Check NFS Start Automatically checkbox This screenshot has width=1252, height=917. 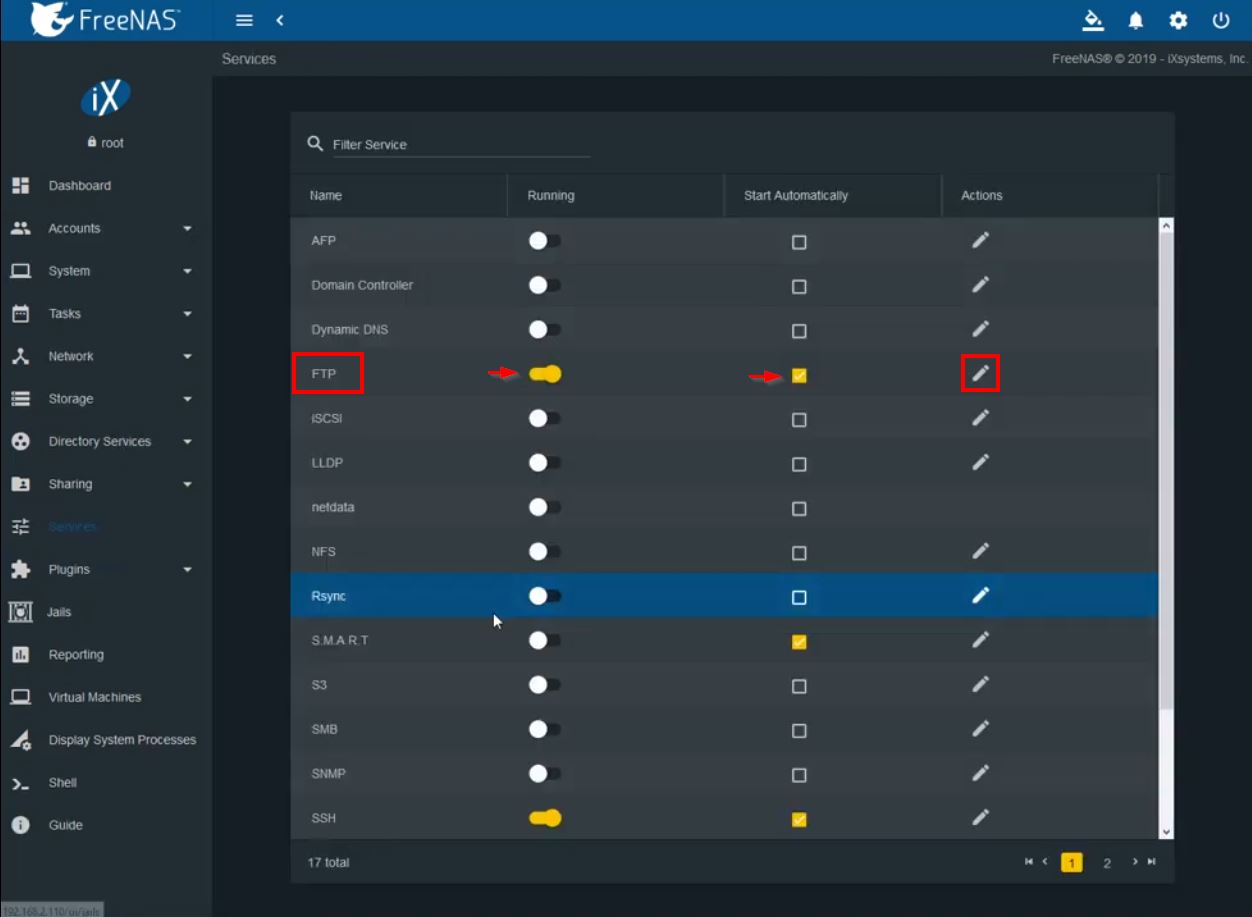tap(799, 553)
